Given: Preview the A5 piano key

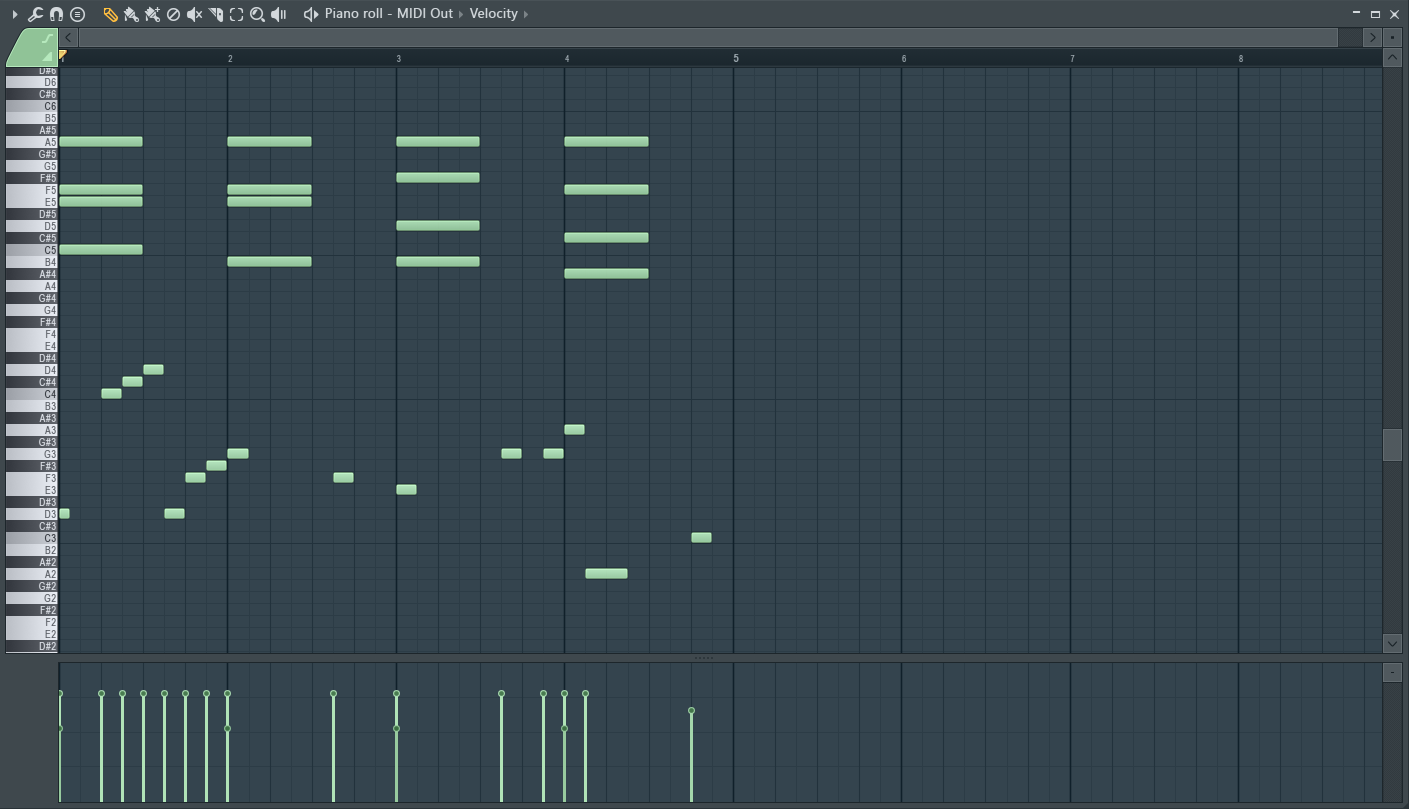Looking at the screenshot, I should click(x=32, y=142).
